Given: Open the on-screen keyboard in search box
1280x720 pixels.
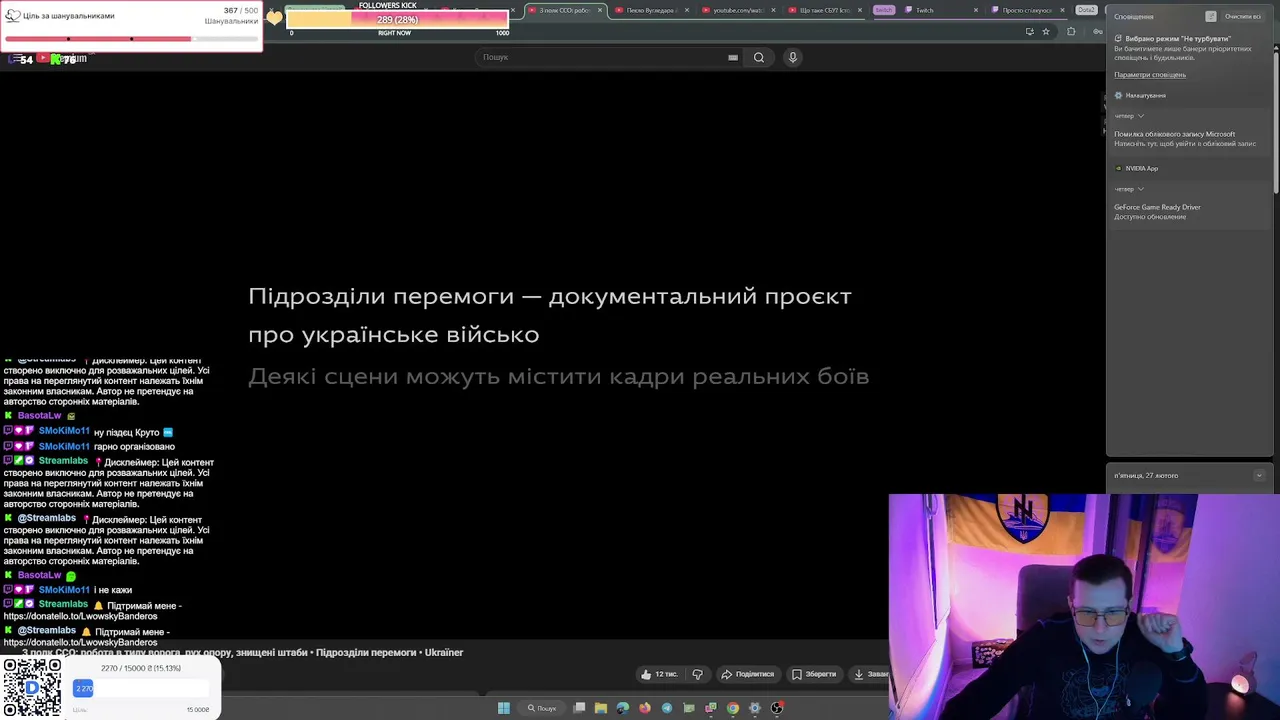Looking at the screenshot, I should (x=733, y=57).
